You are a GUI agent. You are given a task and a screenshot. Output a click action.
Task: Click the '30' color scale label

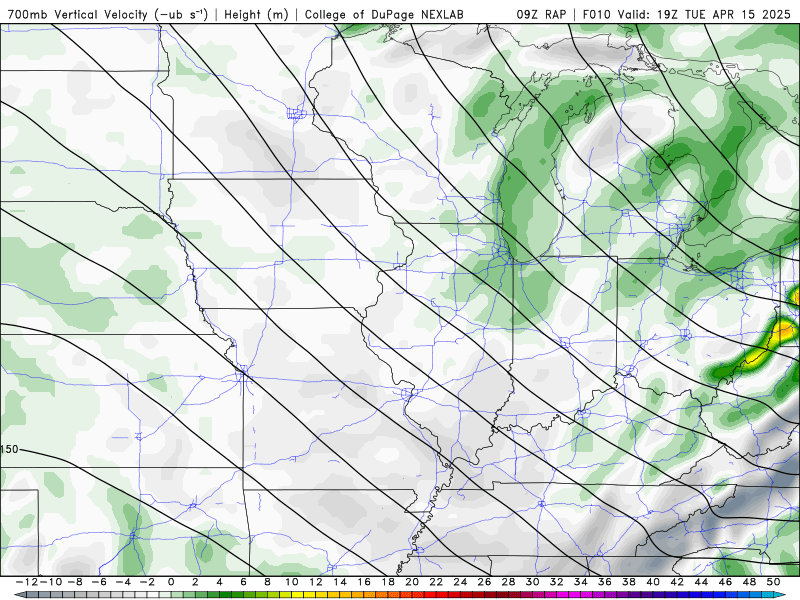tap(533, 582)
